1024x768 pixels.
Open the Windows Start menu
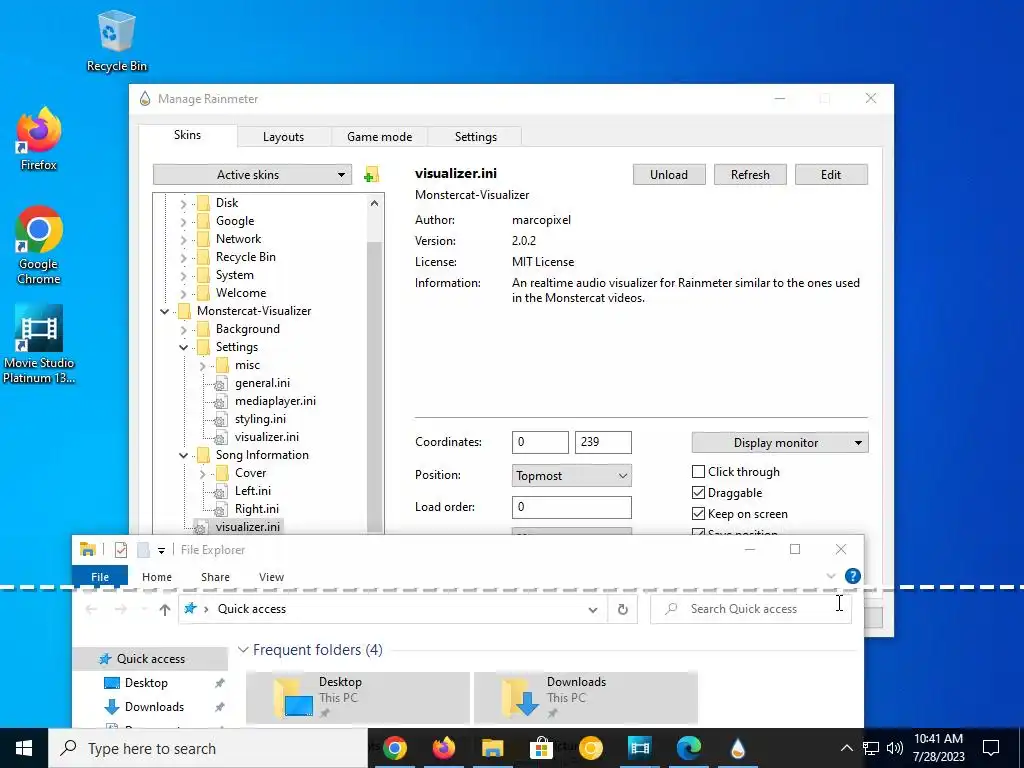pos(24,748)
